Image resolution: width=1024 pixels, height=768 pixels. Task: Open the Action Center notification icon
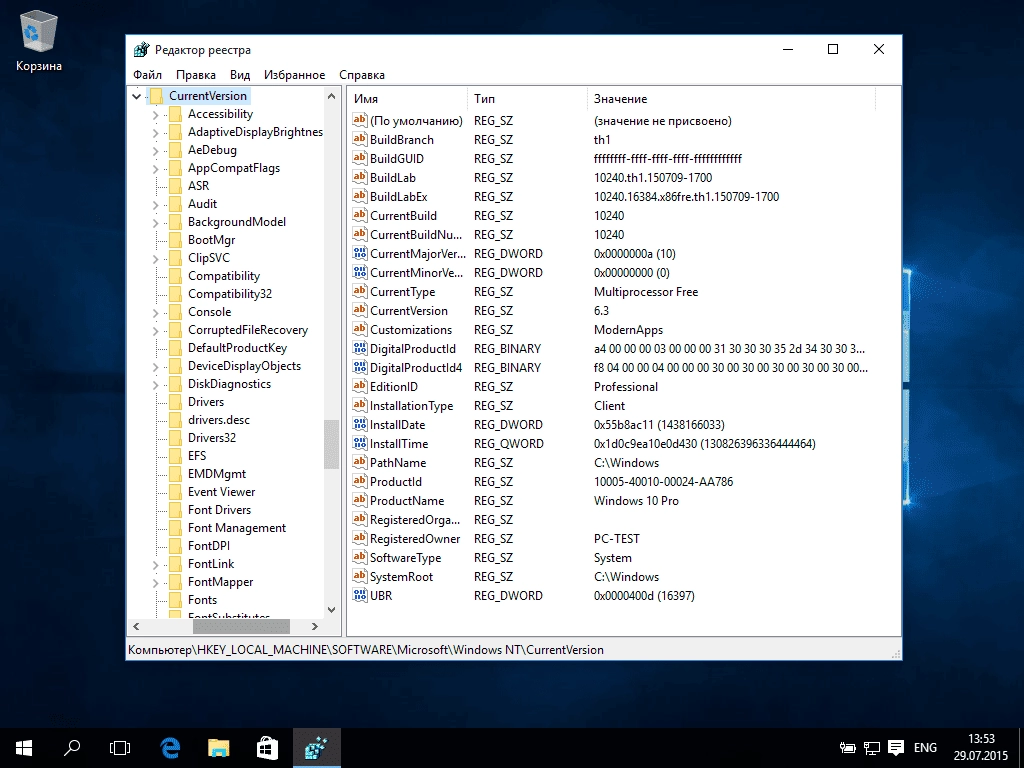[896, 748]
